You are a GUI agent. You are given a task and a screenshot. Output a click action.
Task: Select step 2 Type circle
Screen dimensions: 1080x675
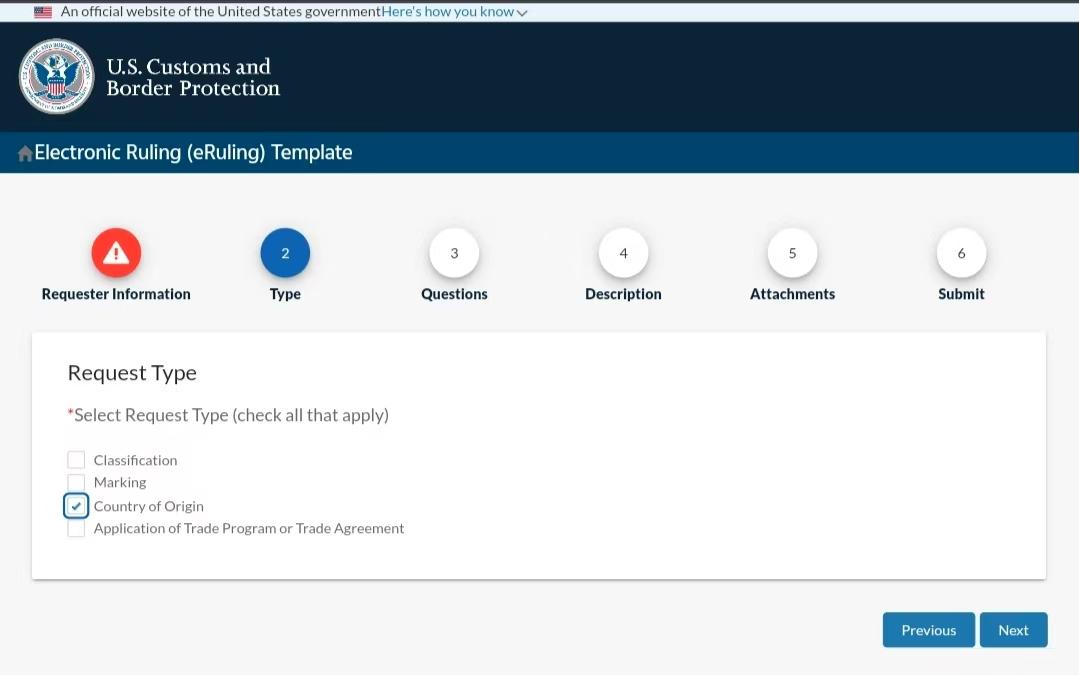(285, 253)
